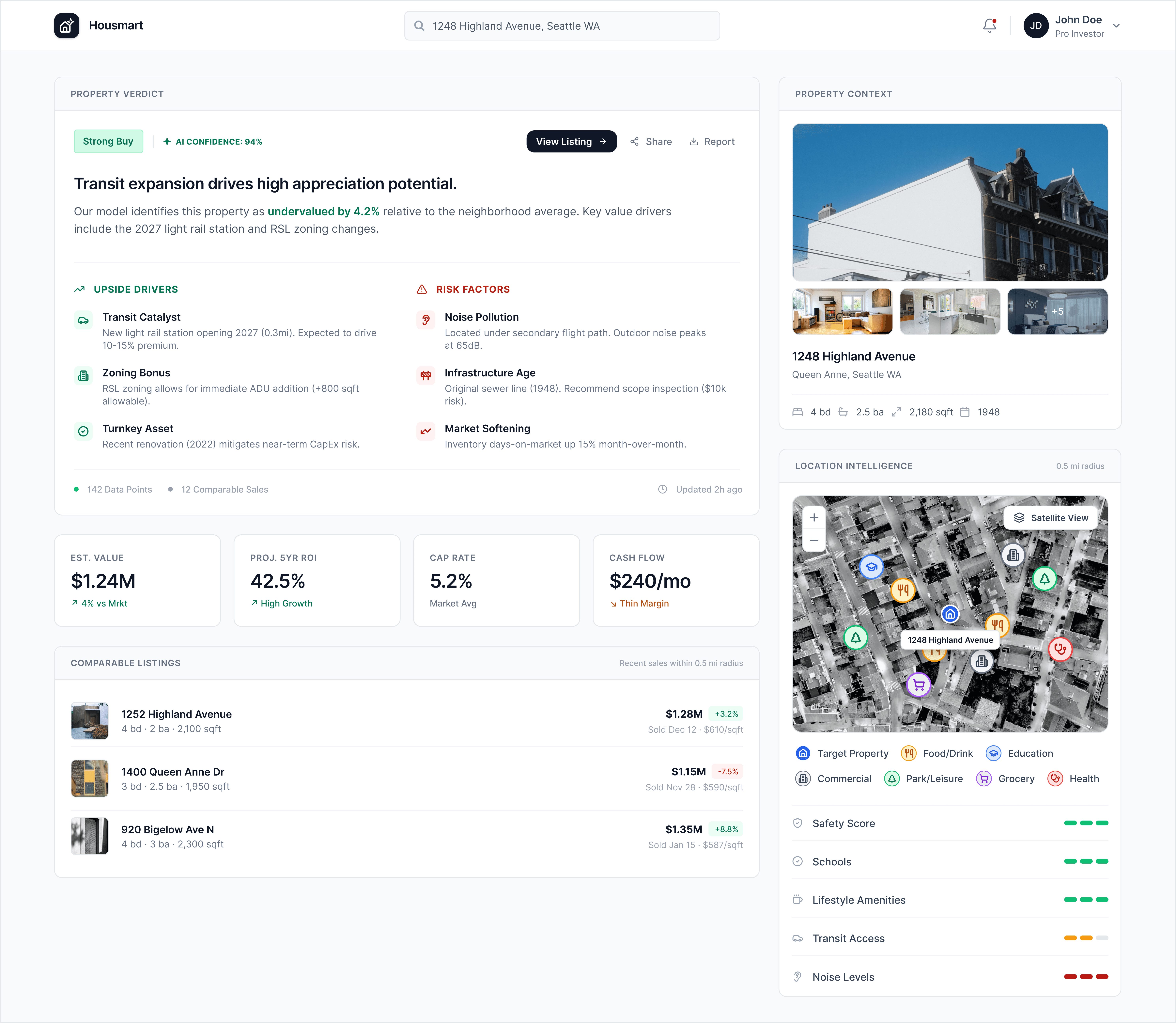Click the education graduation cap map marker
Viewport: 1176px width, 1023px height.
pyautogui.click(x=871, y=567)
